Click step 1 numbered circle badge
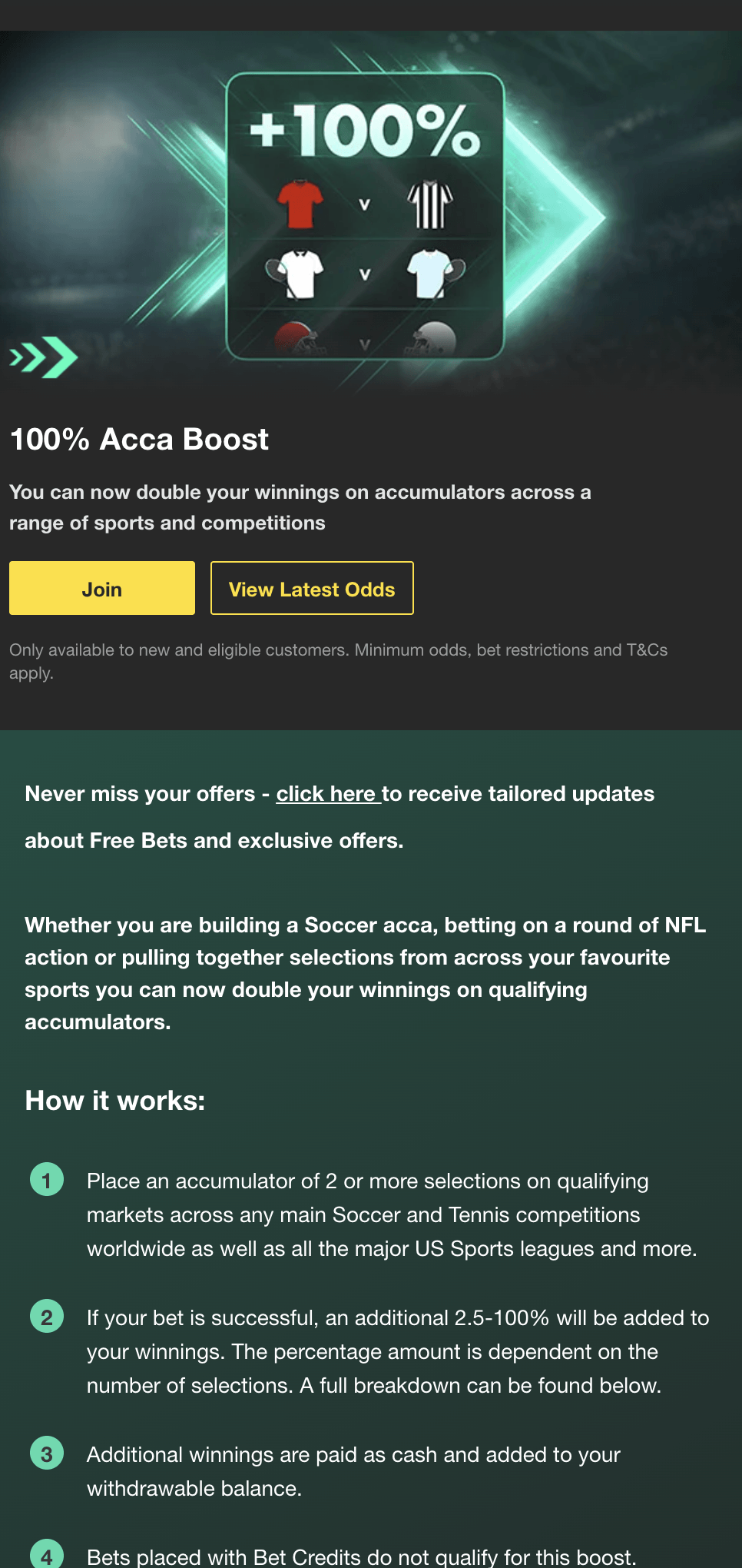This screenshot has width=742, height=1568. [x=46, y=1180]
